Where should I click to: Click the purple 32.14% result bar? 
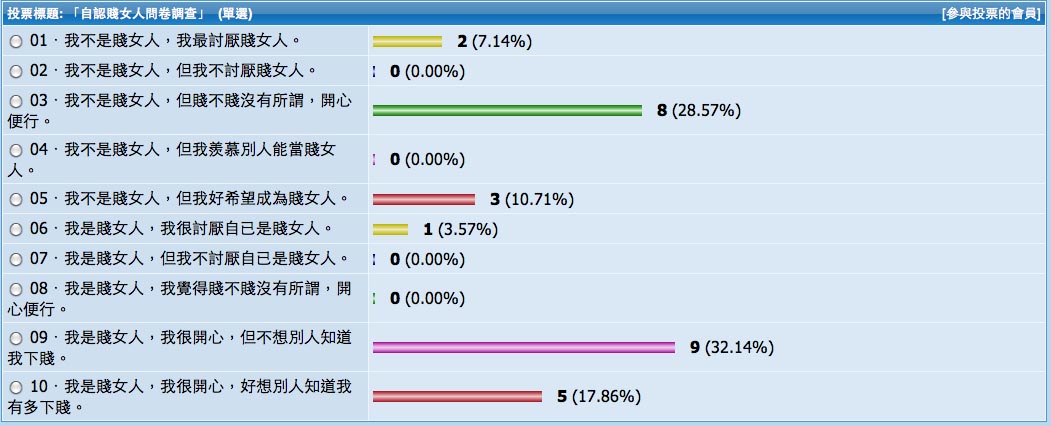524,347
